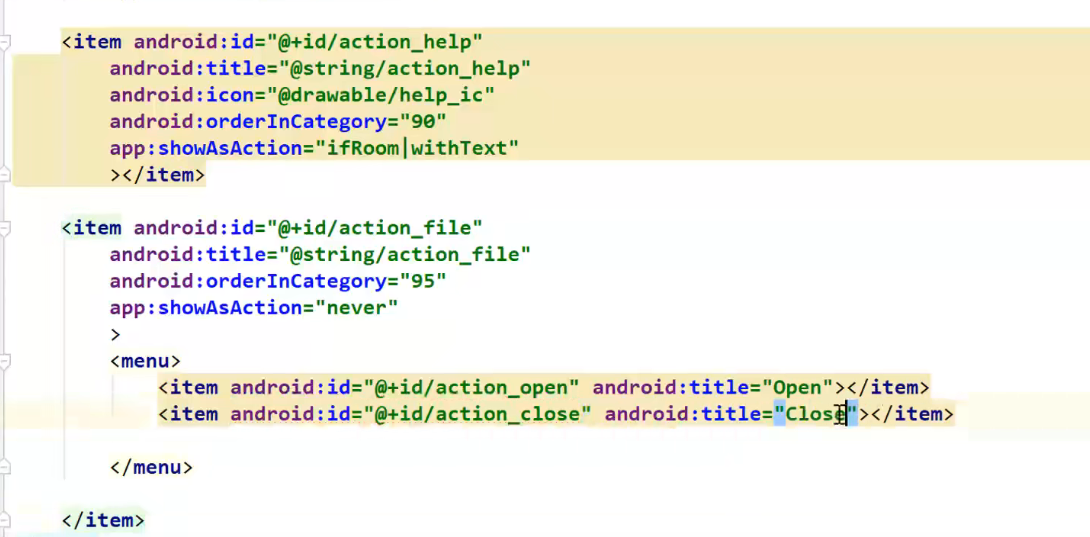Click </item> closing tag on action_open line
1090x537 pixels.
[888, 387]
